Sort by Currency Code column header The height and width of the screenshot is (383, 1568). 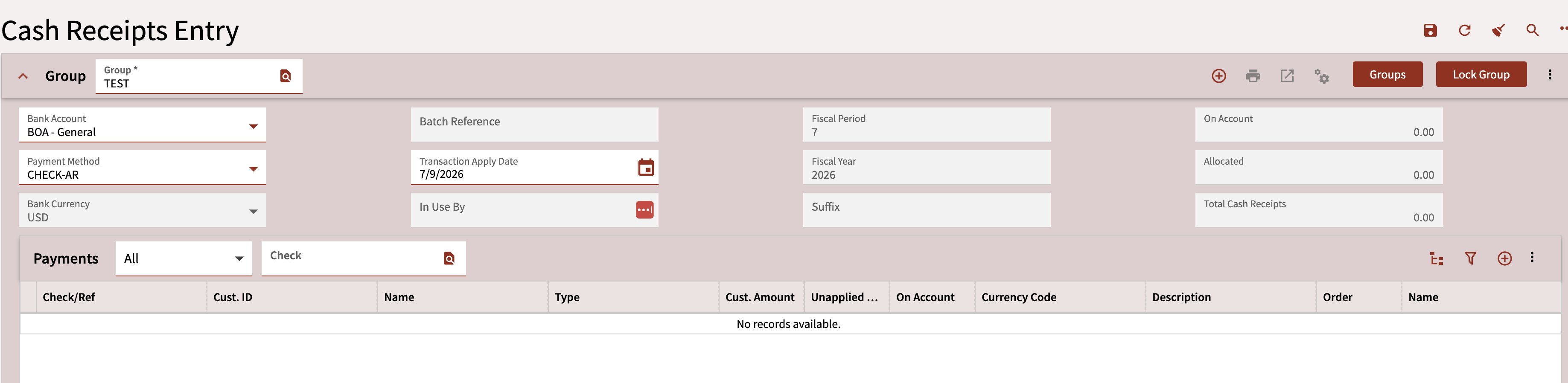tap(1060, 297)
